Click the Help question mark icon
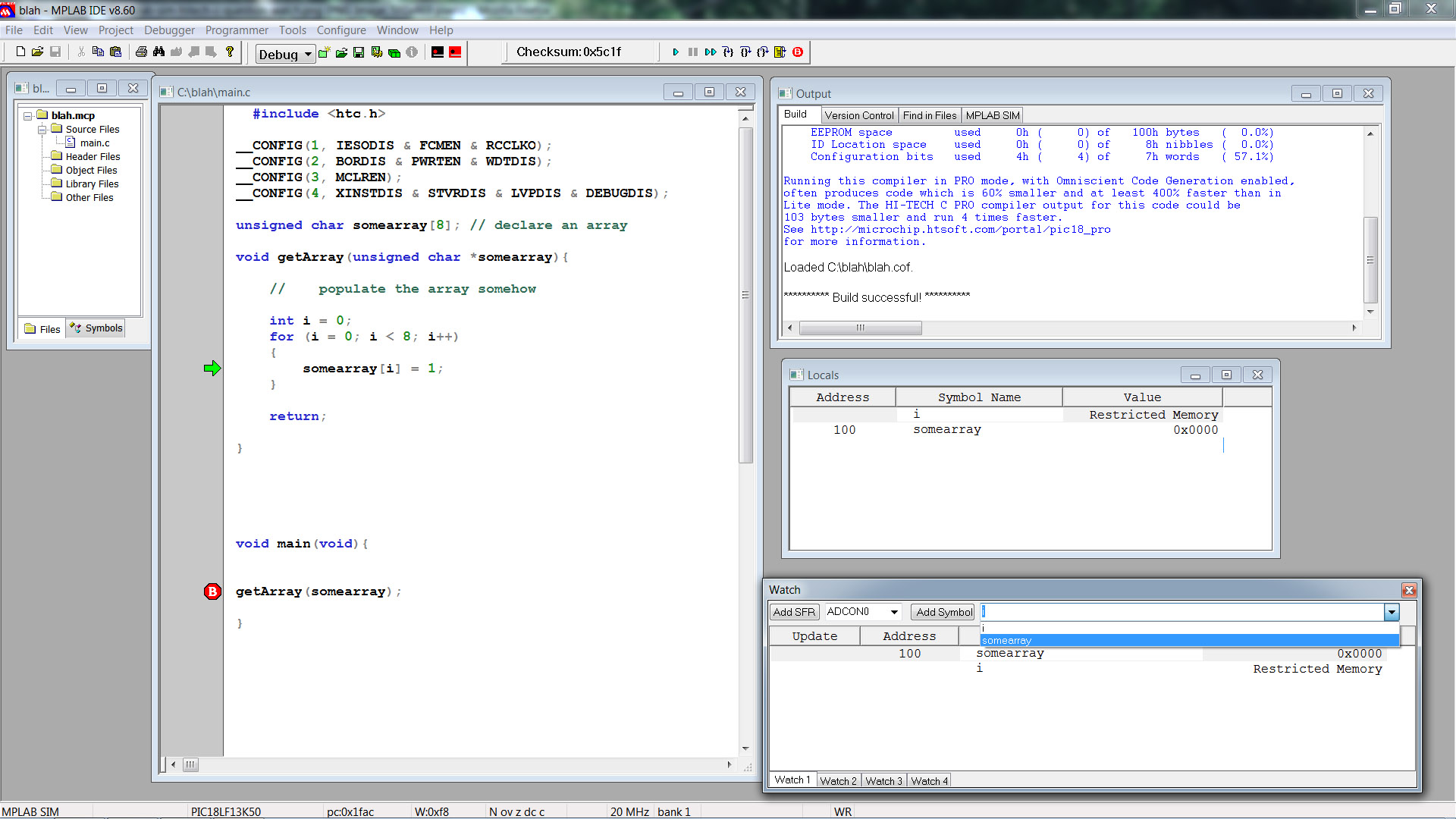This screenshot has height=819, width=1456. click(x=230, y=52)
